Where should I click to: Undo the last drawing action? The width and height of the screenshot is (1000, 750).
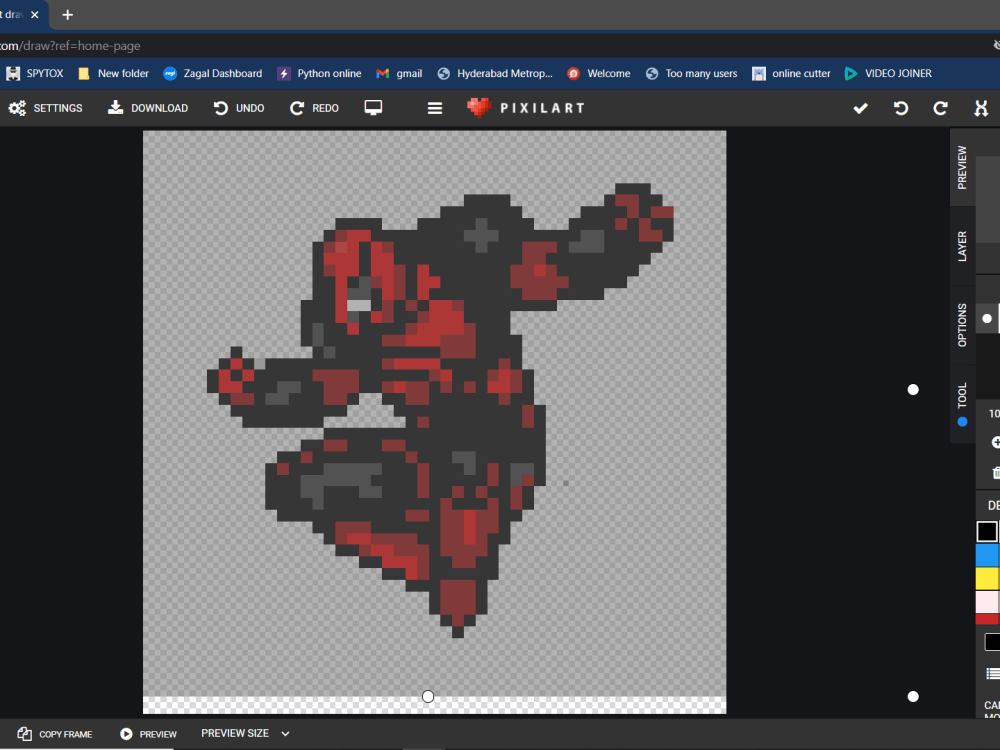[x=239, y=108]
